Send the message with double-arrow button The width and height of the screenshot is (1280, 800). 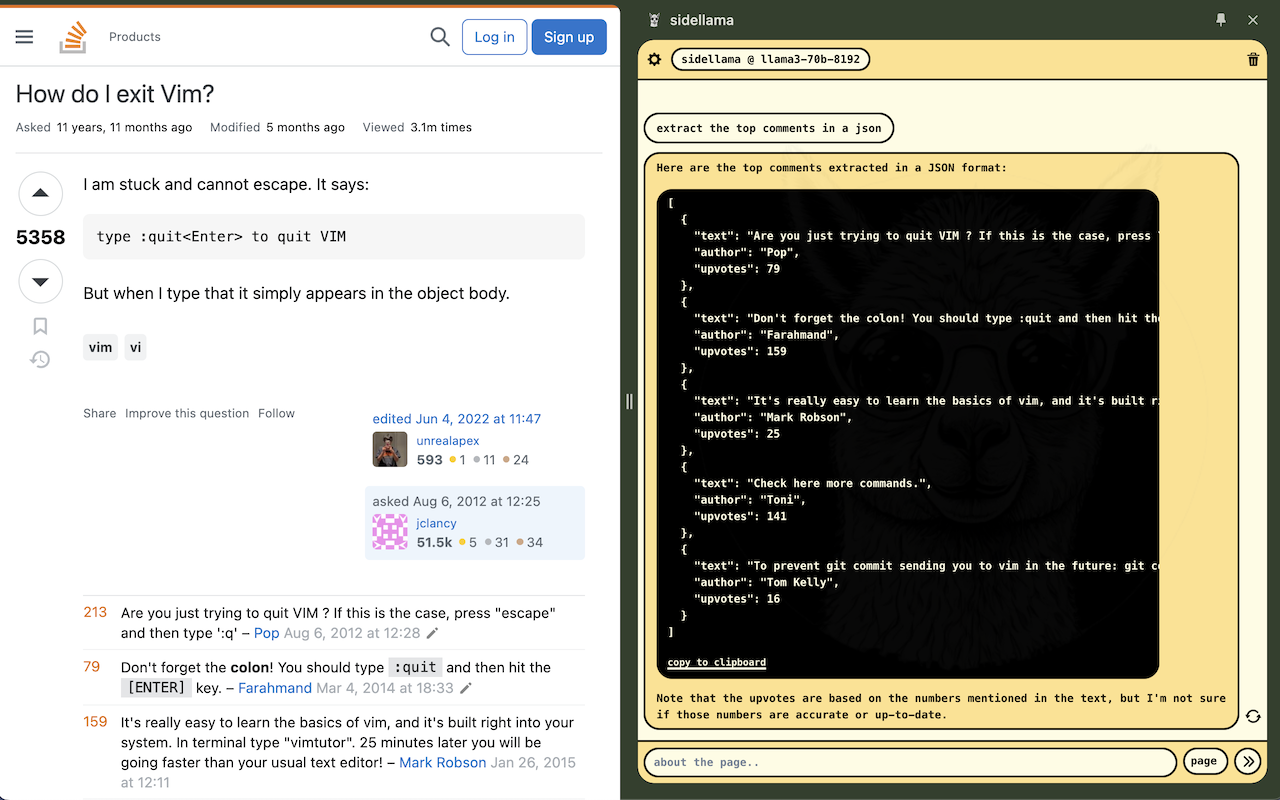point(1248,761)
